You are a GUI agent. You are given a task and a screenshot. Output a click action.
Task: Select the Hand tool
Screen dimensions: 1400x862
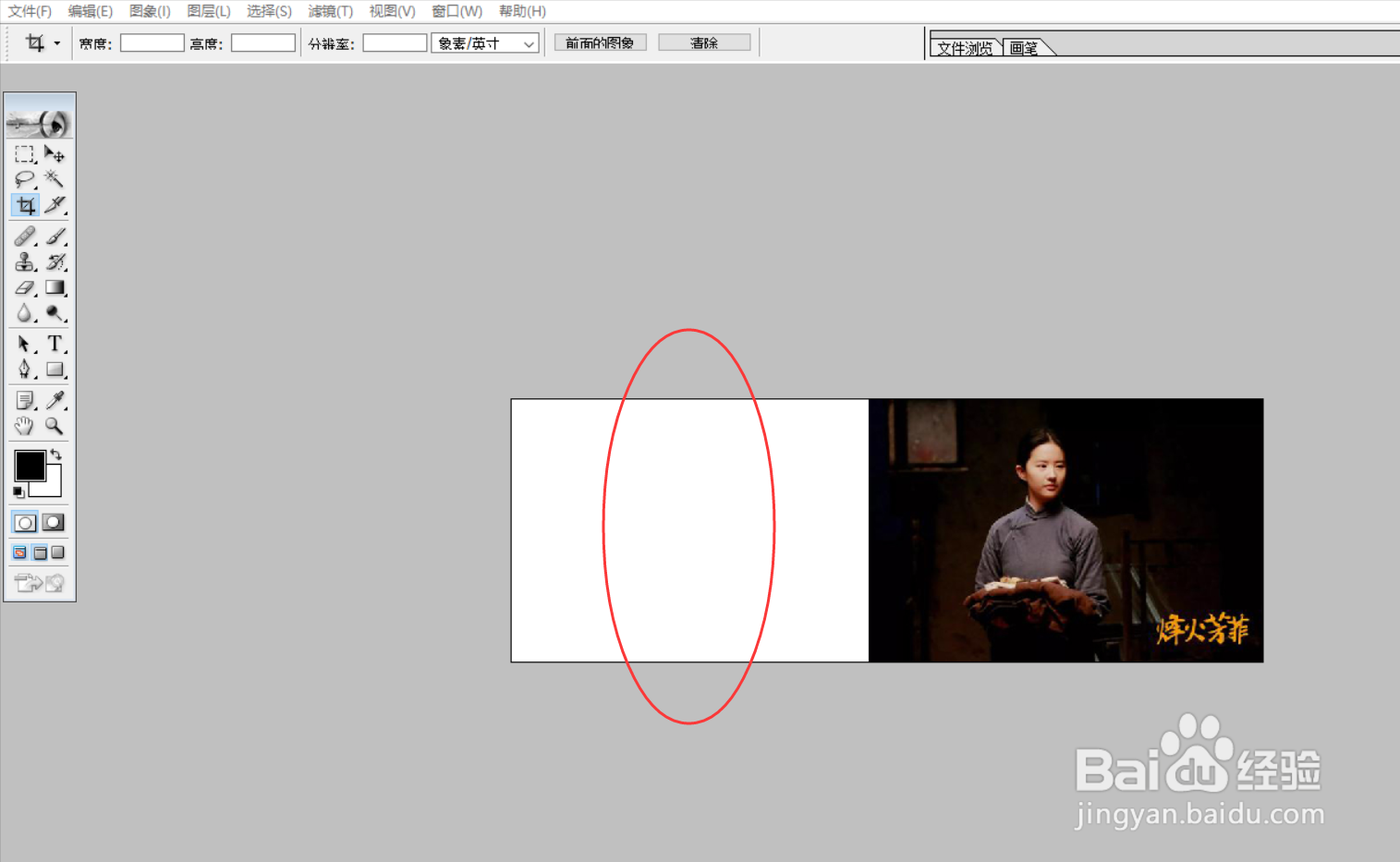tap(25, 426)
